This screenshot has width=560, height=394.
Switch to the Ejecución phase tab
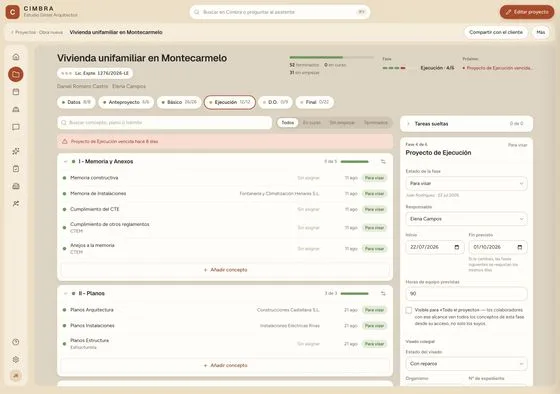tap(230, 102)
